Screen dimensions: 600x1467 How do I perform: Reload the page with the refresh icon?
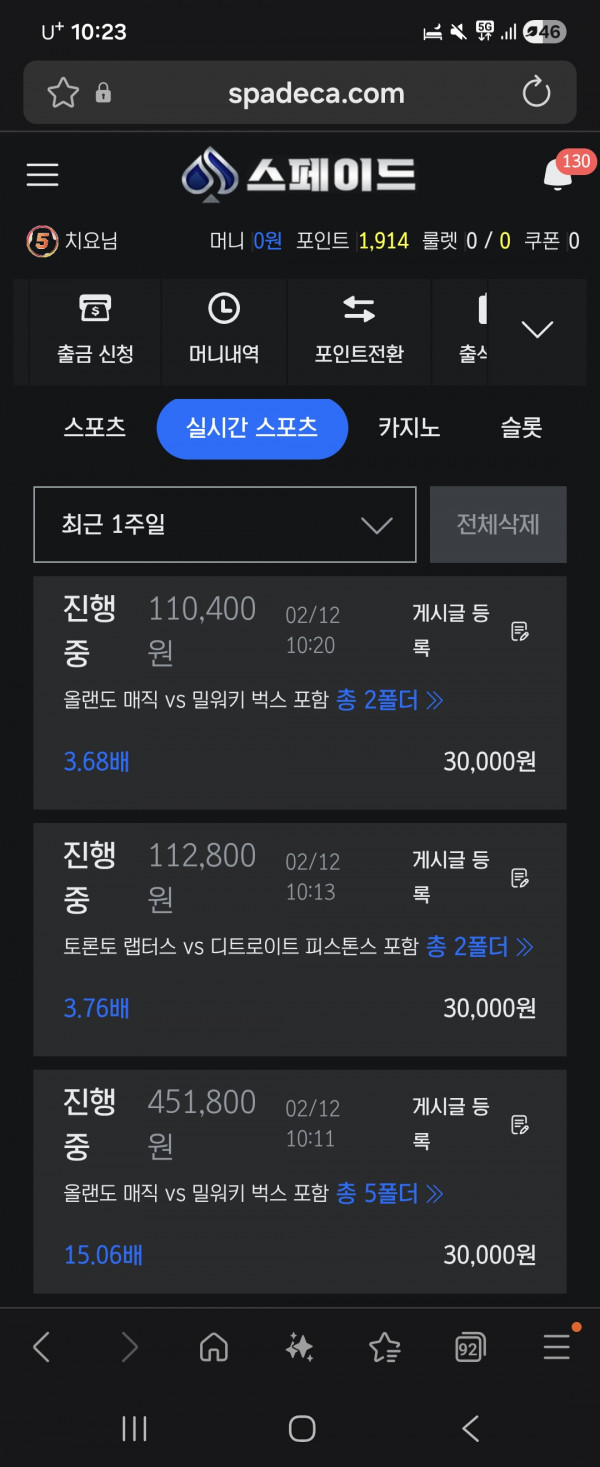(x=537, y=93)
